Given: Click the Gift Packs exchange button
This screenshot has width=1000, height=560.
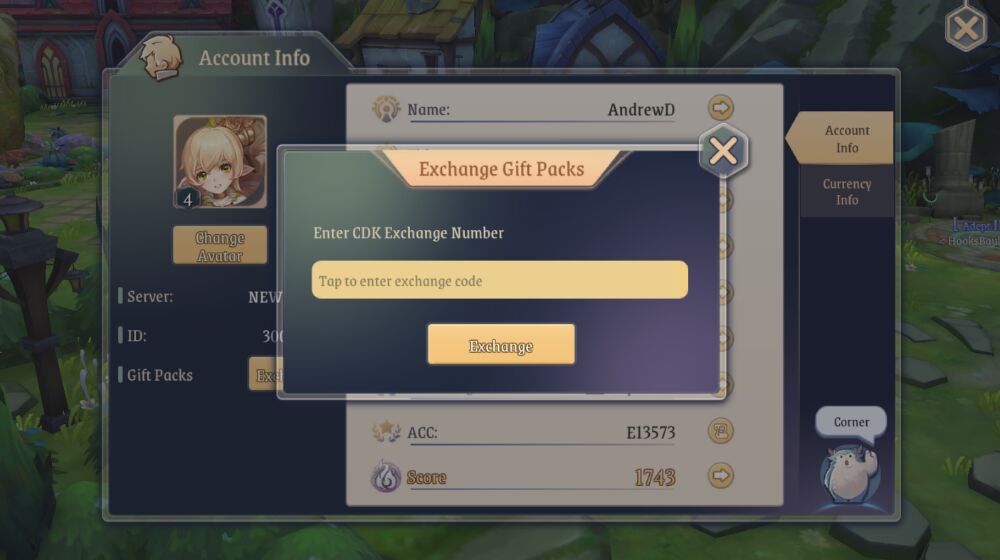Looking at the screenshot, I should tap(264, 375).
